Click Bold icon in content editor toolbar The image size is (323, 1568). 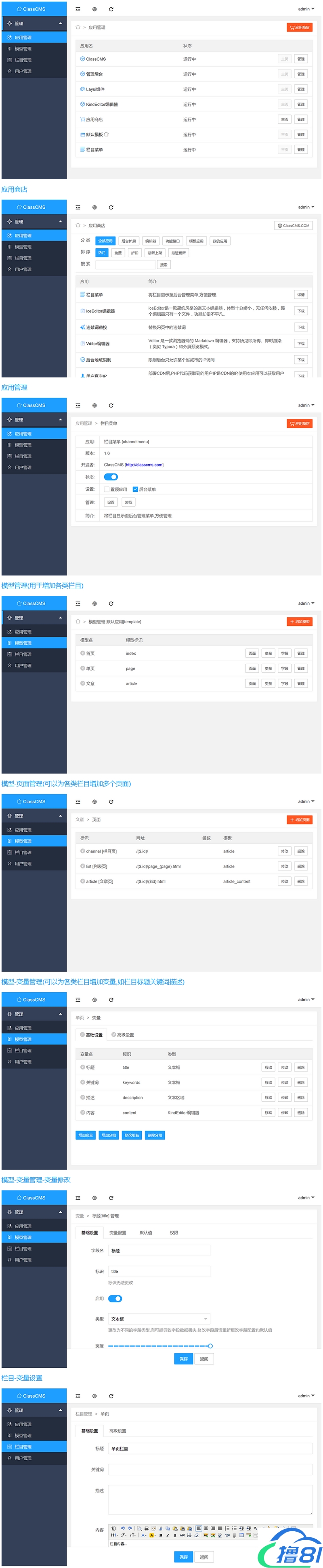(x=161, y=1535)
